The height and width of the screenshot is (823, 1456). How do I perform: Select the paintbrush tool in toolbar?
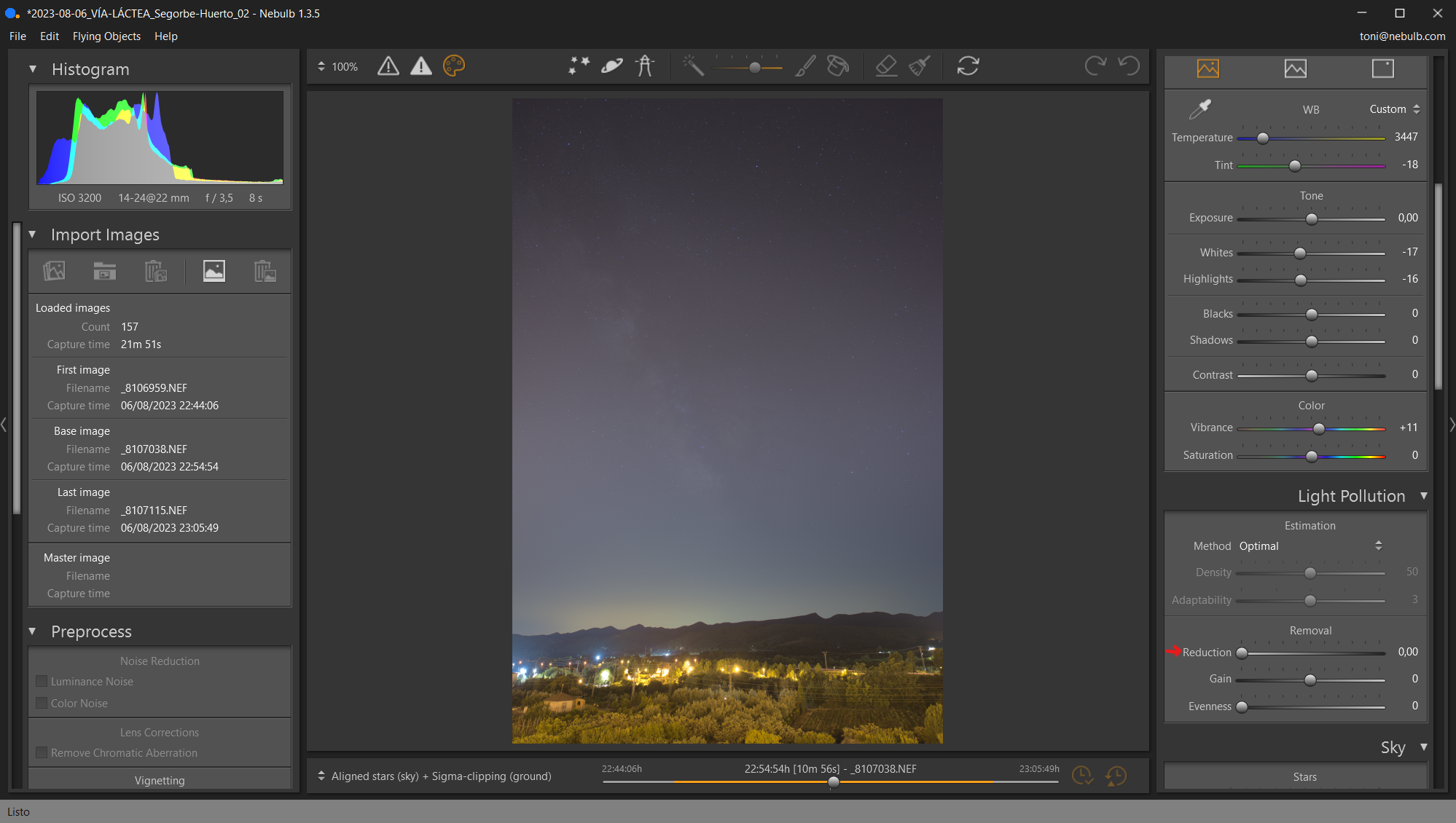coord(805,66)
